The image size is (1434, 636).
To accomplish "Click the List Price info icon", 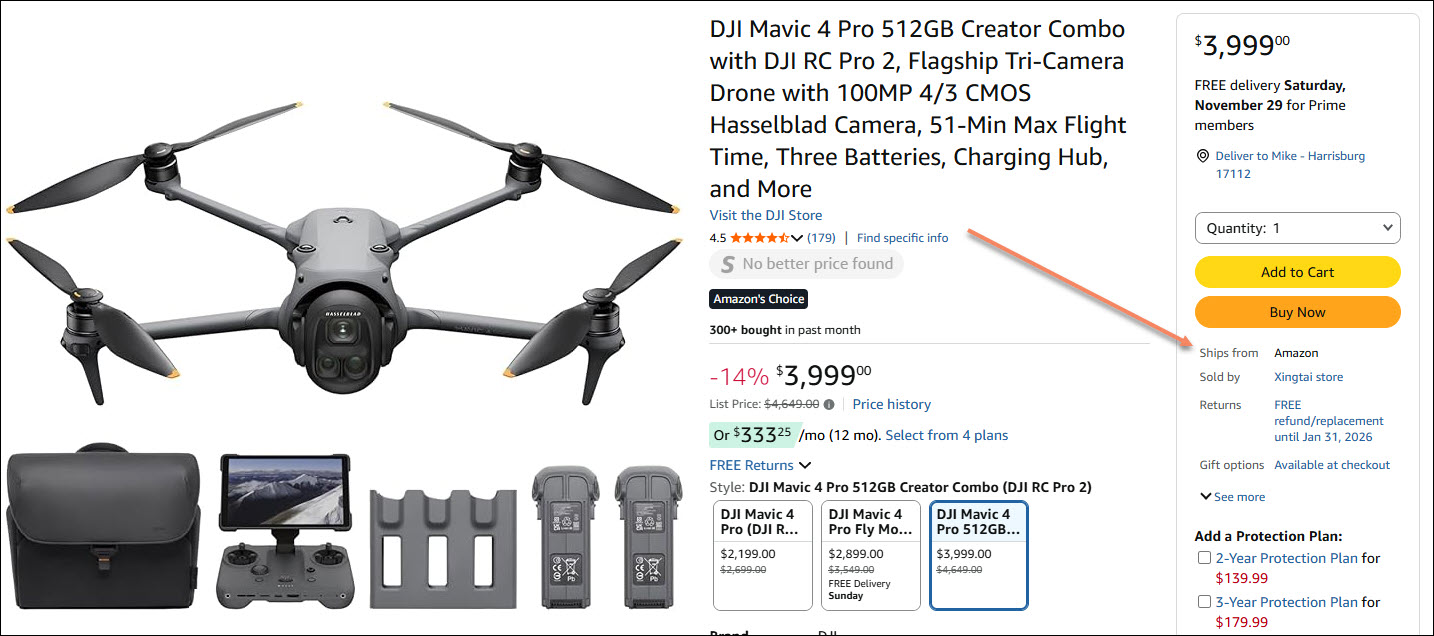I will (x=828, y=405).
